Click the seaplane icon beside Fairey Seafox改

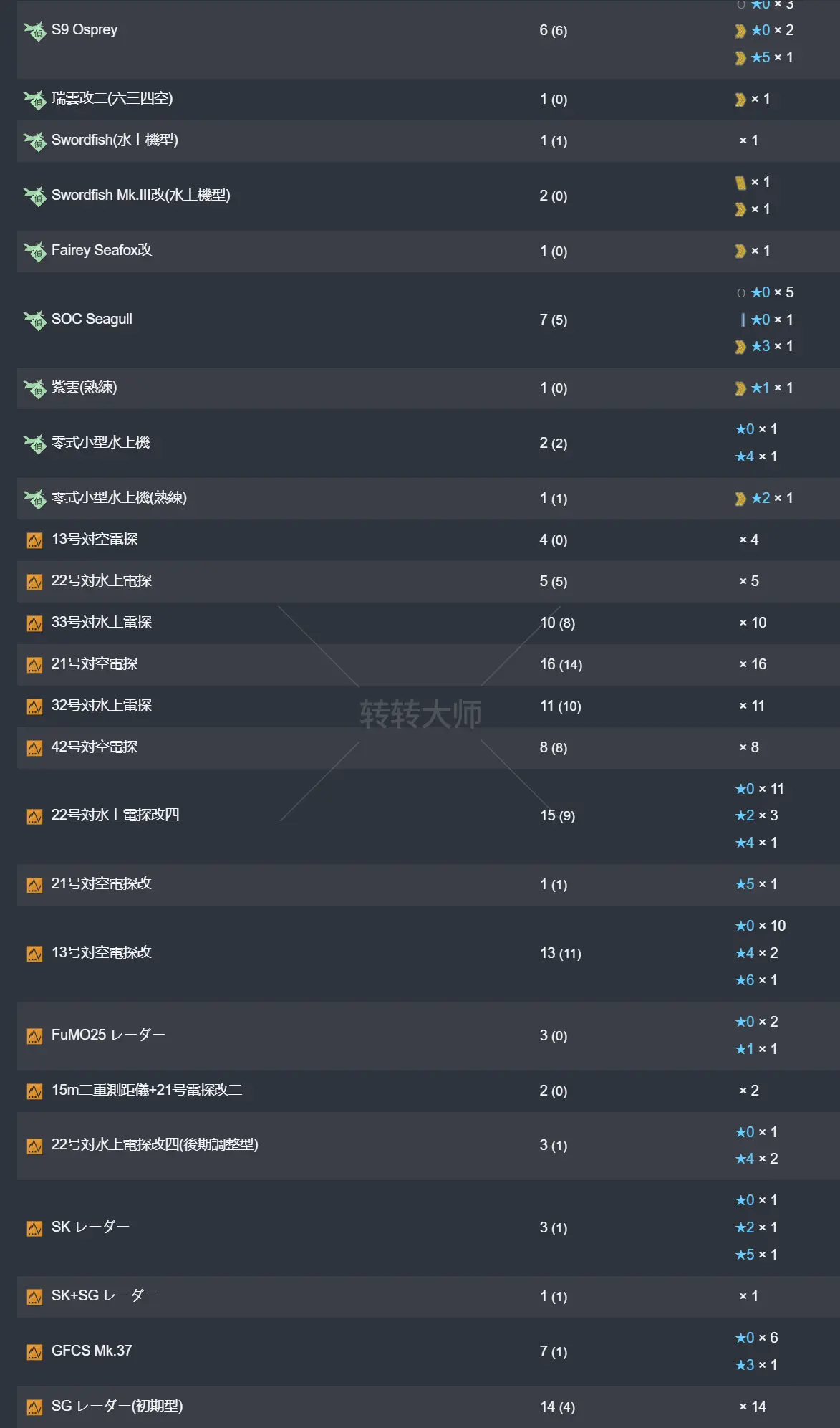[x=34, y=251]
